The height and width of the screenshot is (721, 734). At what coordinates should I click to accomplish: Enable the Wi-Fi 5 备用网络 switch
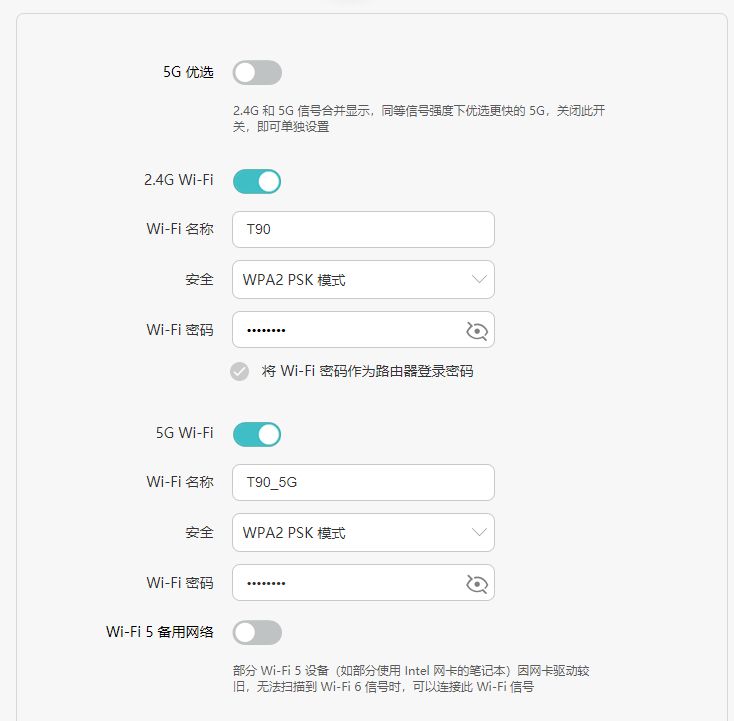click(x=257, y=632)
